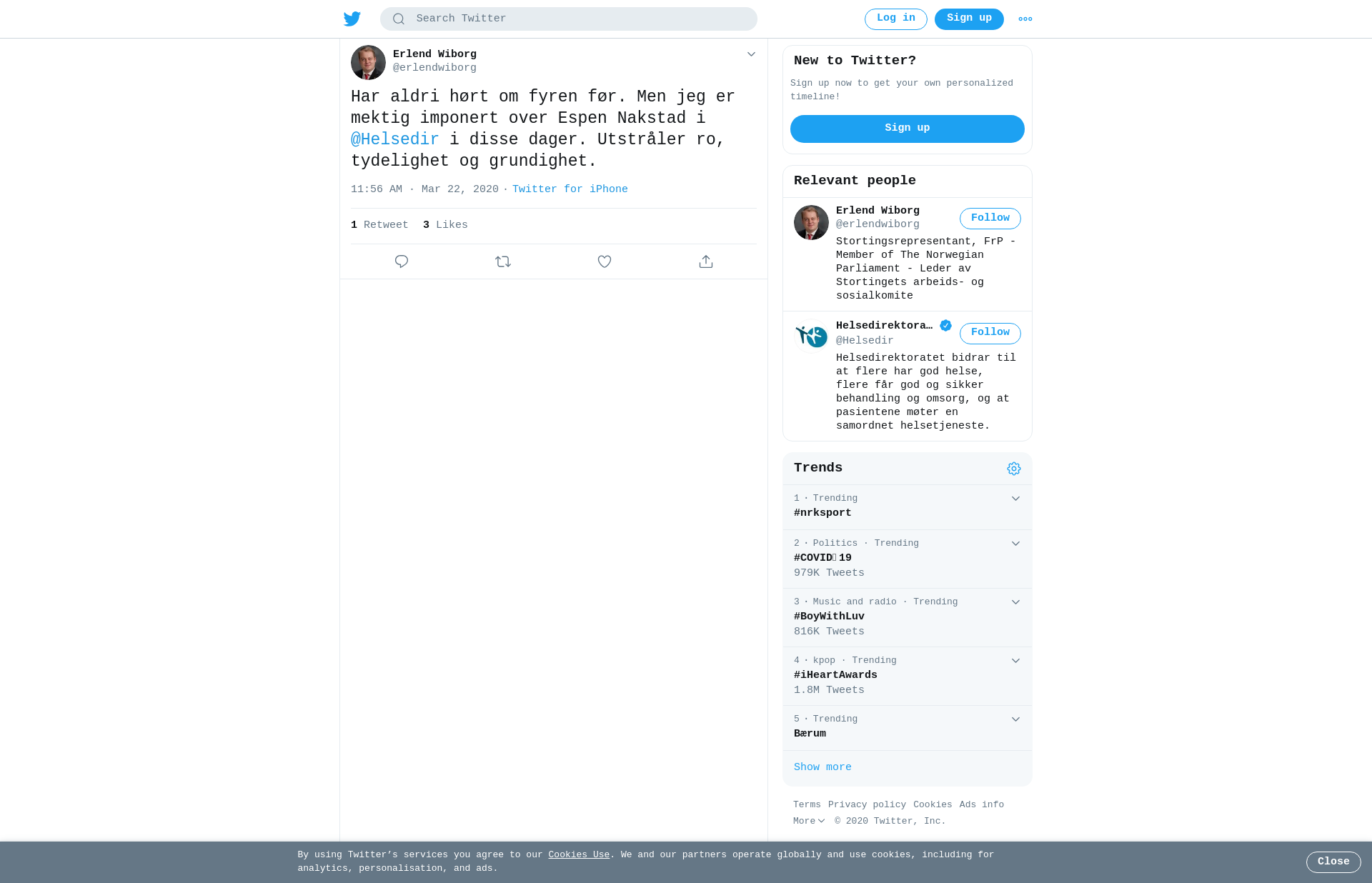The width and height of the screenshot is (1372, 883).
Task: Like the tweet with the heart icon
Action: click(605, 261)
